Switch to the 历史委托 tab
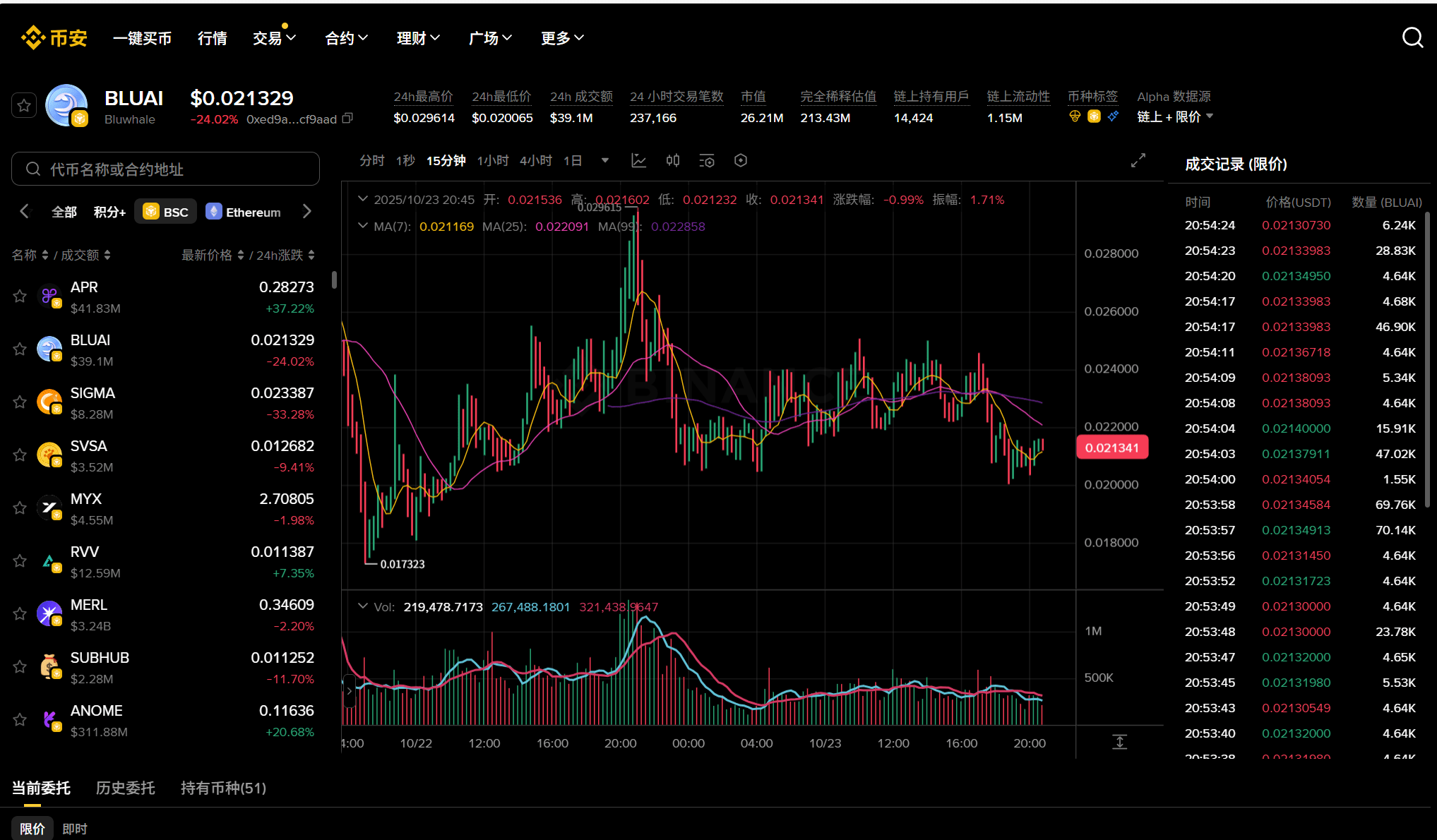The image size is (1437, 840). point(125,788)
